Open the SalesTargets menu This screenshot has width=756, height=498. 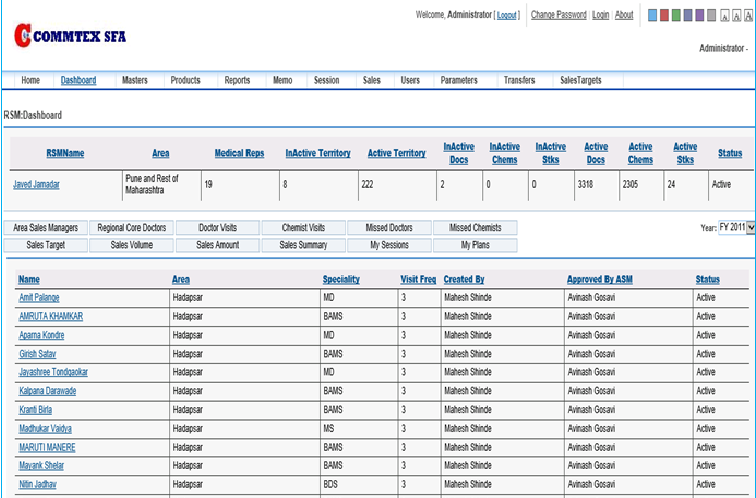(580, 80)
